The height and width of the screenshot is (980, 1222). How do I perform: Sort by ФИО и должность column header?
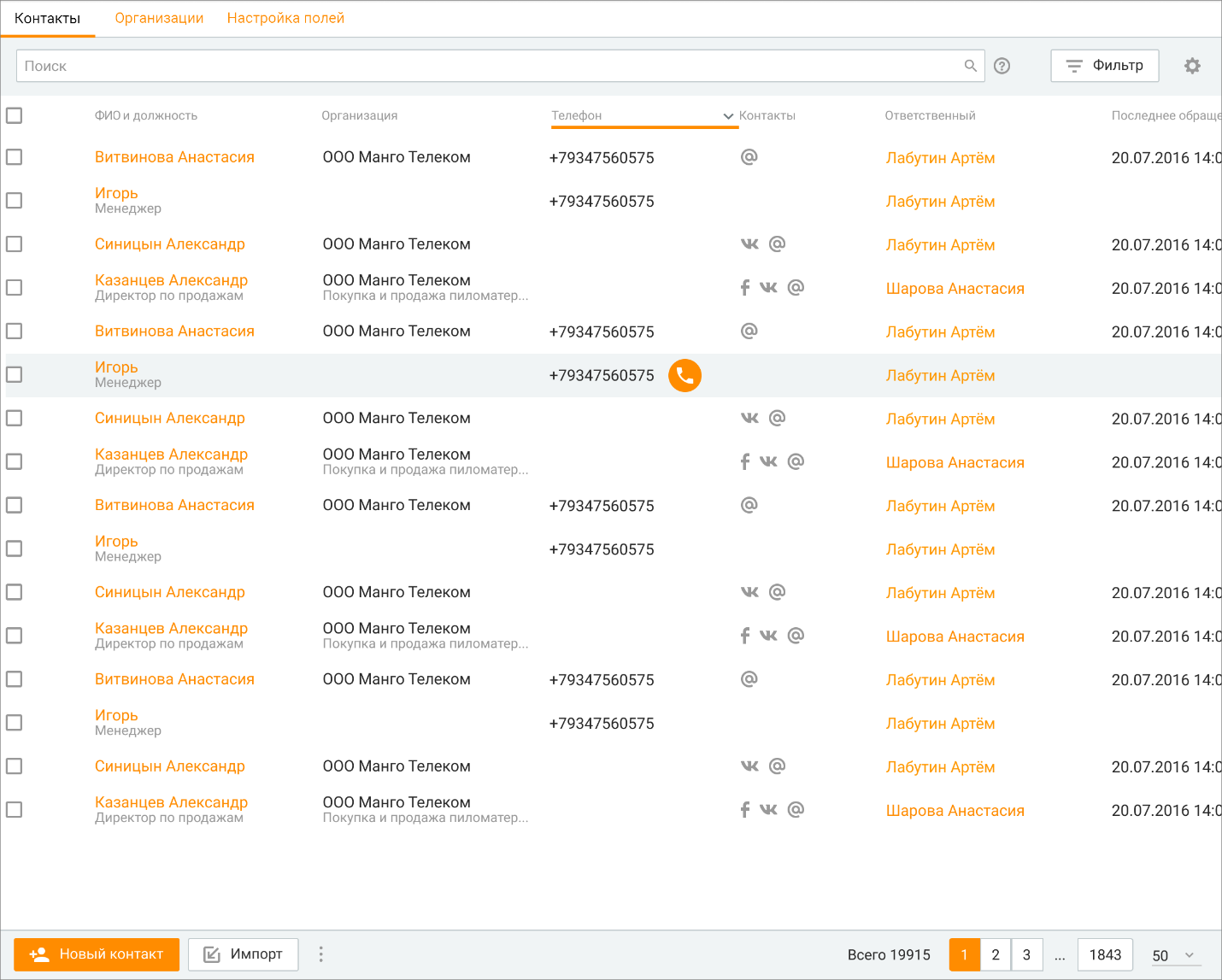[x=146, y=115]
